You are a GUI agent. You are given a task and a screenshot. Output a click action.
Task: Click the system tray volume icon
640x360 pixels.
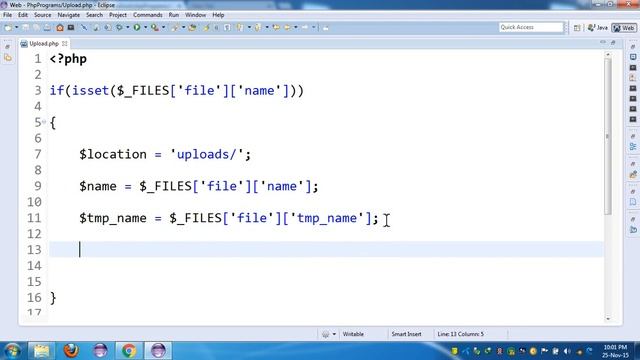[x=567, y=351]
